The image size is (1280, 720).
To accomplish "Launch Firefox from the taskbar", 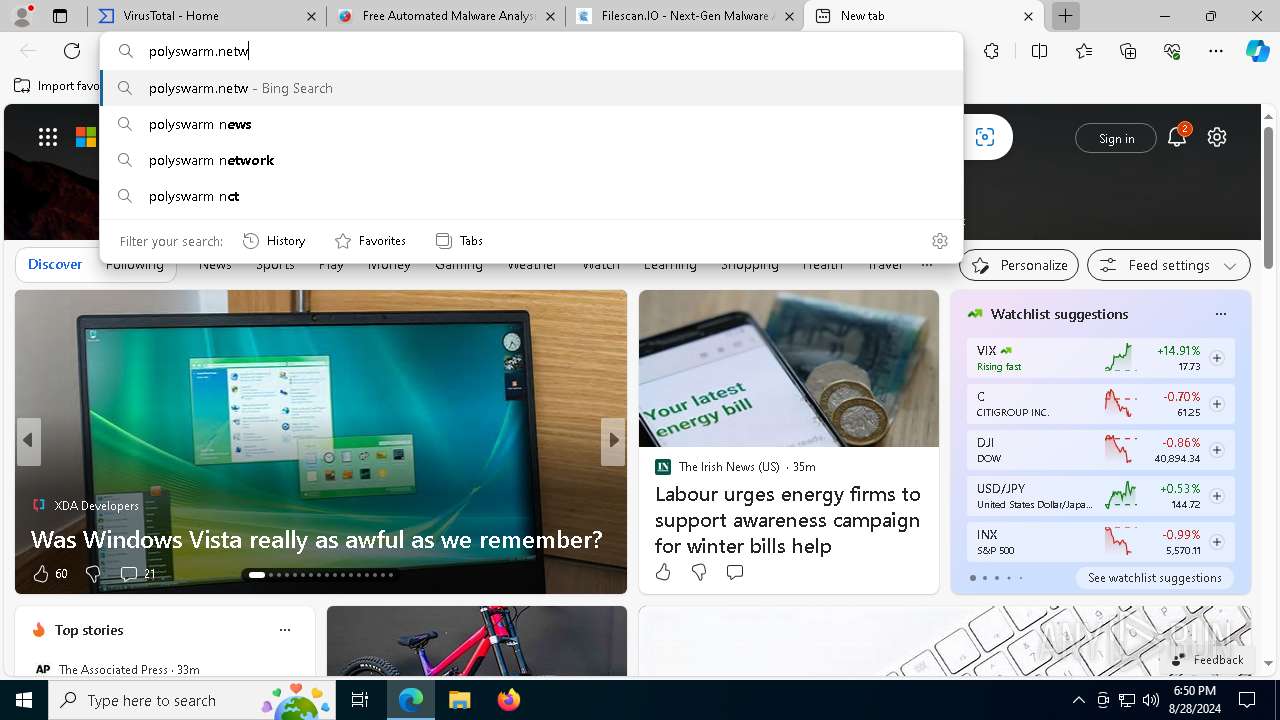I will [x=509, y=700].
